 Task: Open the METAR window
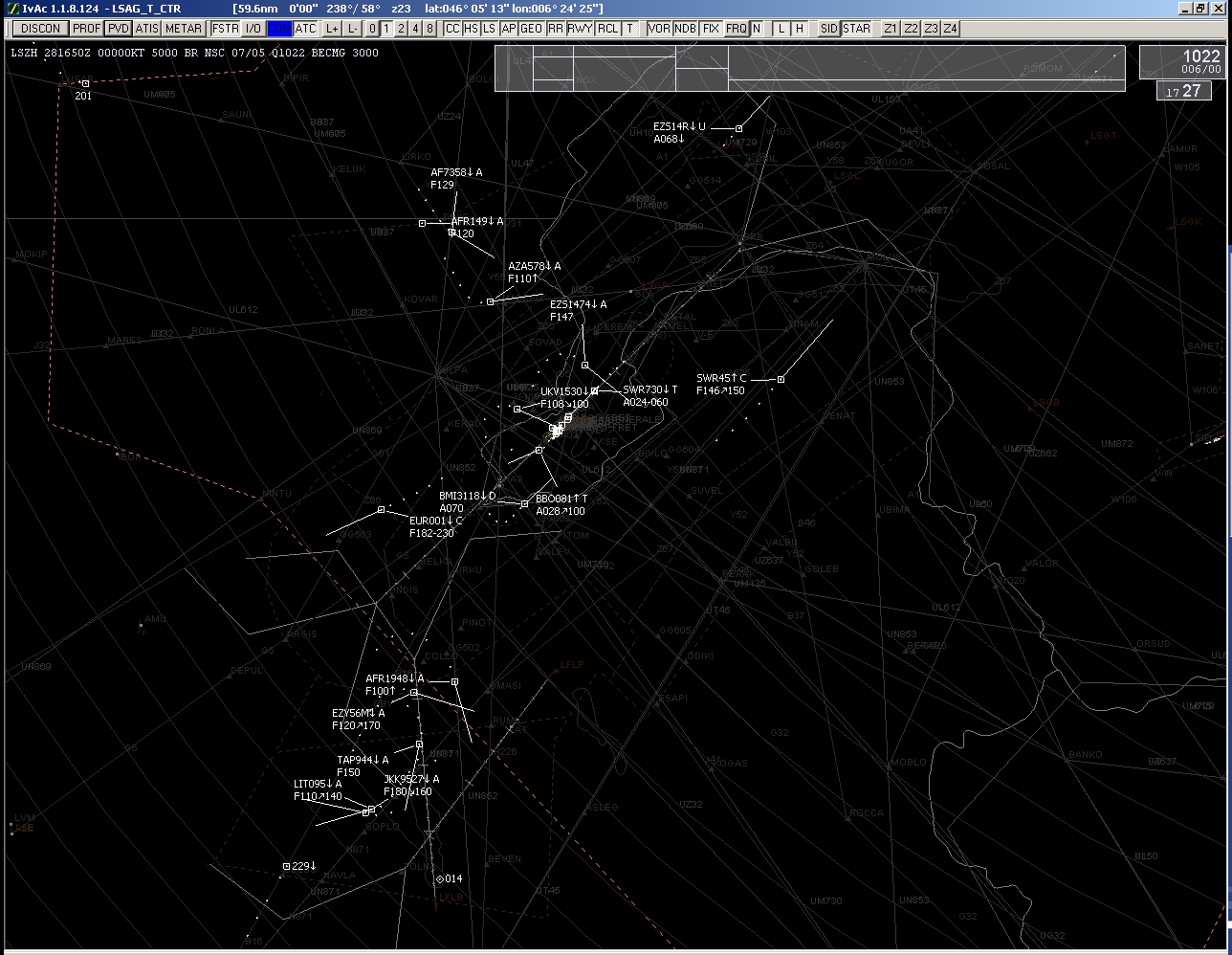coord(183,29)
